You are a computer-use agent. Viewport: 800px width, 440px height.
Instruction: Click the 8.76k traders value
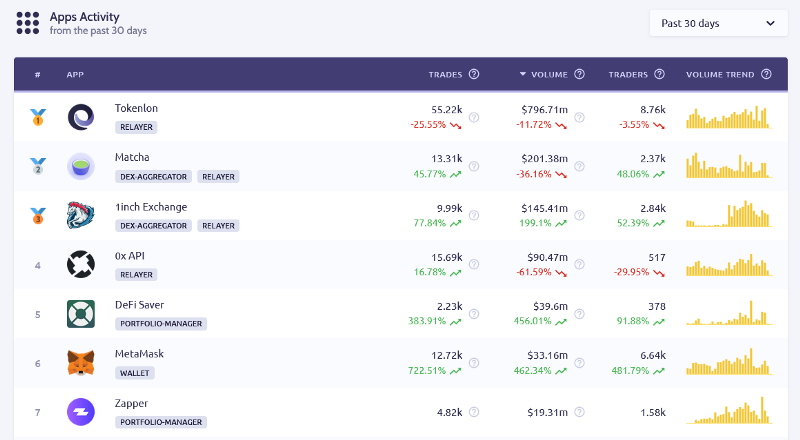click(653, 110)
